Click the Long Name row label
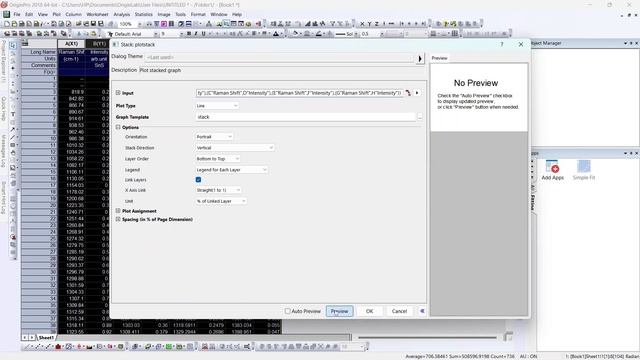 [42, 52]
